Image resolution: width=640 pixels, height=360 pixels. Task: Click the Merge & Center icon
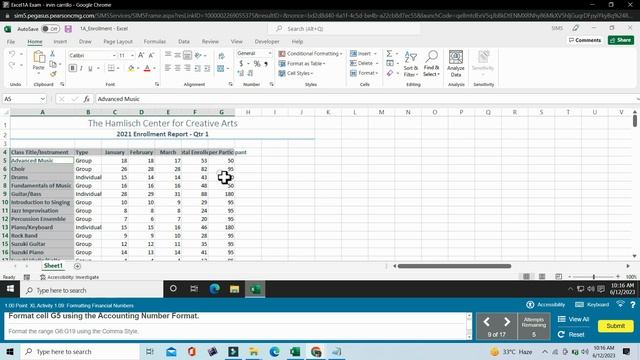point(221,69)
